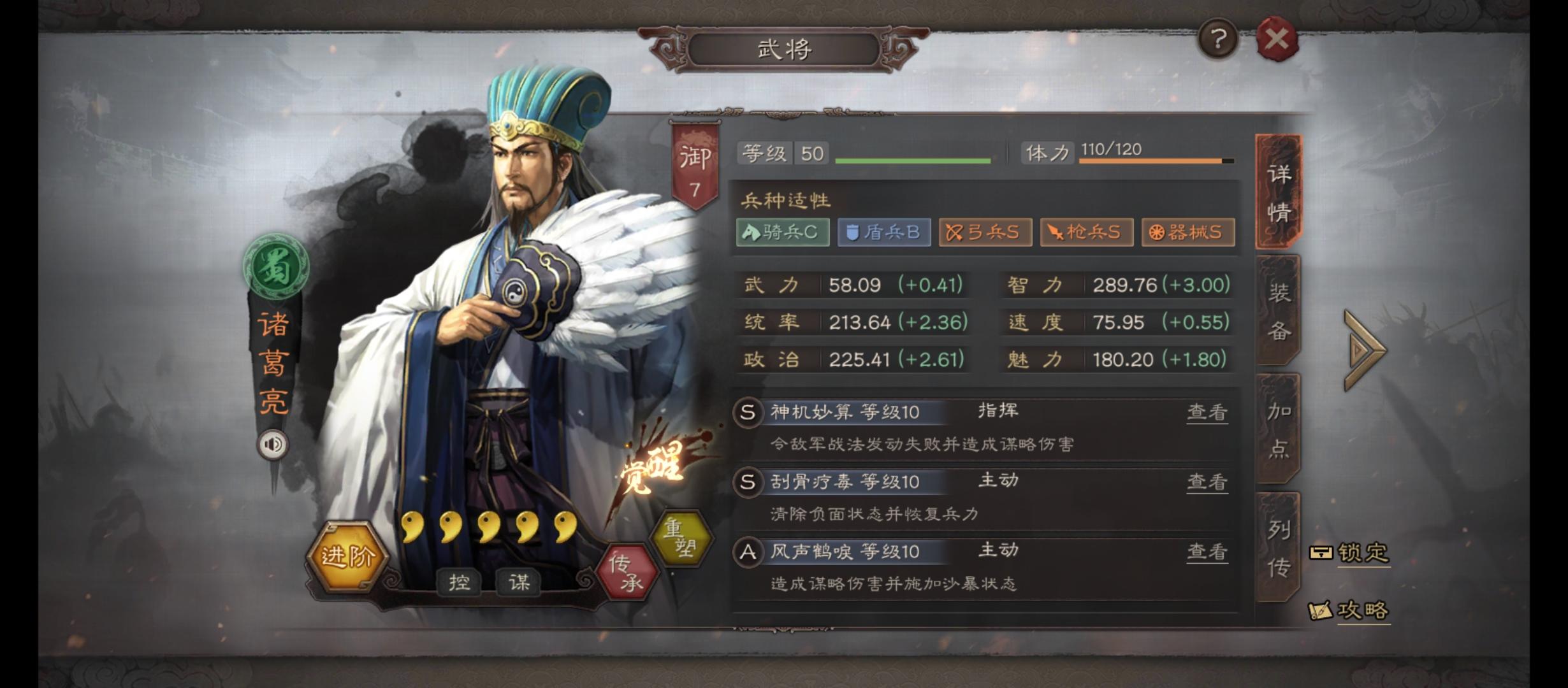Tap the green 蜀 faction emblem
This screenshot has height=688, width=1568.
pos(275,266)
